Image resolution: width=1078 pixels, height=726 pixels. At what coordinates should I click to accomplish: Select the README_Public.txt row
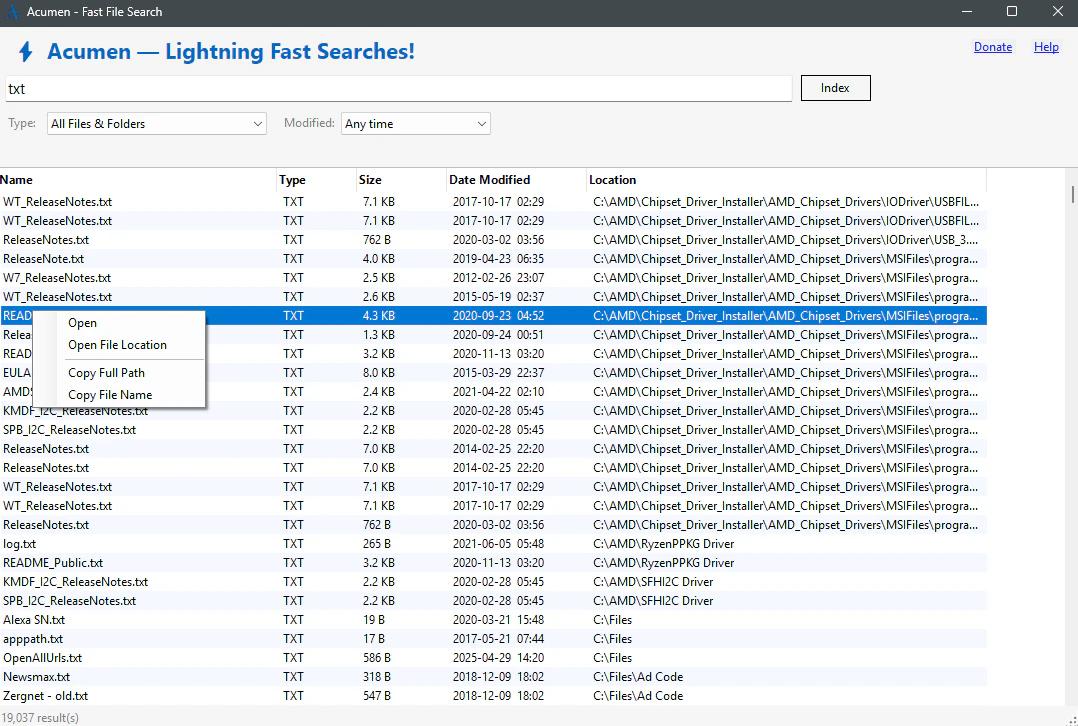[494, 563]
